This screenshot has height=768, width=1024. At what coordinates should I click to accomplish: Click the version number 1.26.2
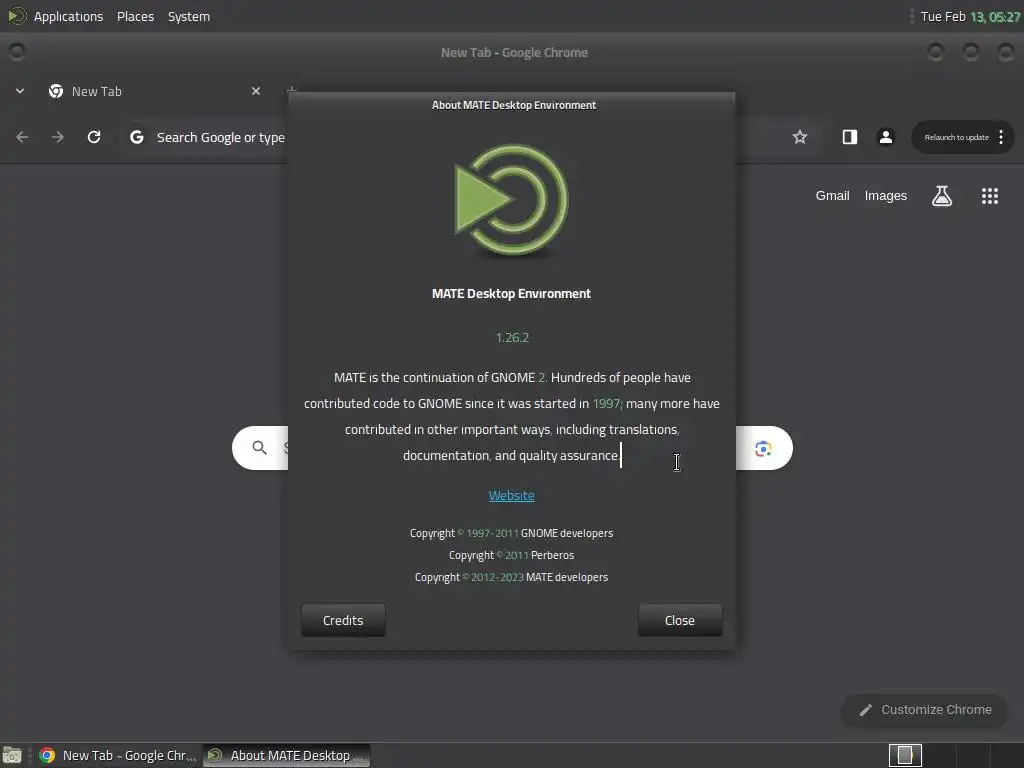point(512,338)
